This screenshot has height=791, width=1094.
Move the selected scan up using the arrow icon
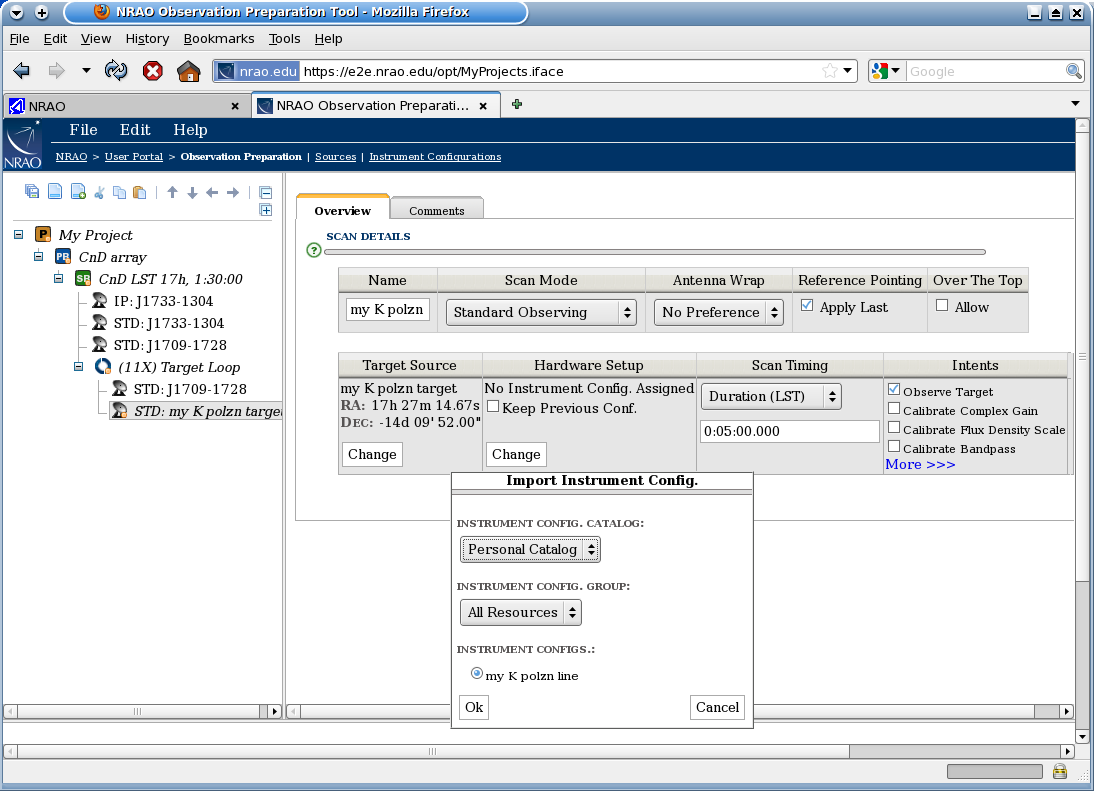[173, 191]
